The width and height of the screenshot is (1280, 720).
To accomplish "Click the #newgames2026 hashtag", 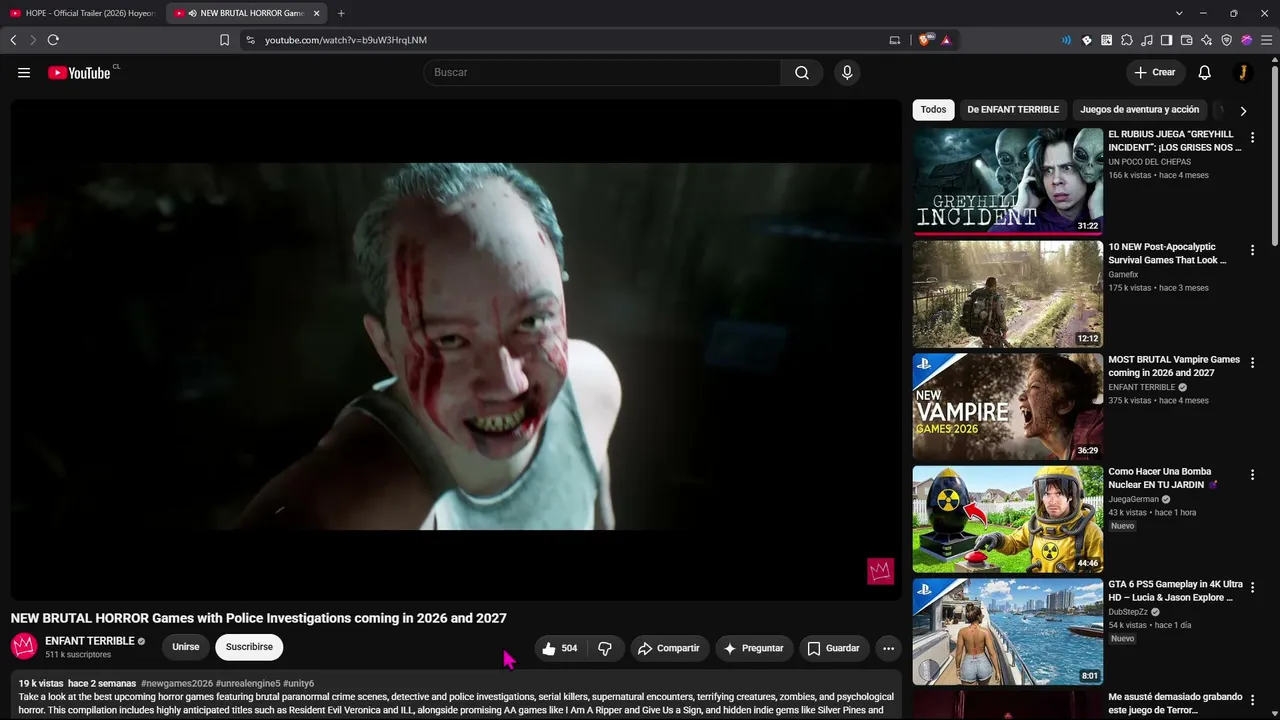I will click(x=177, y=684).
